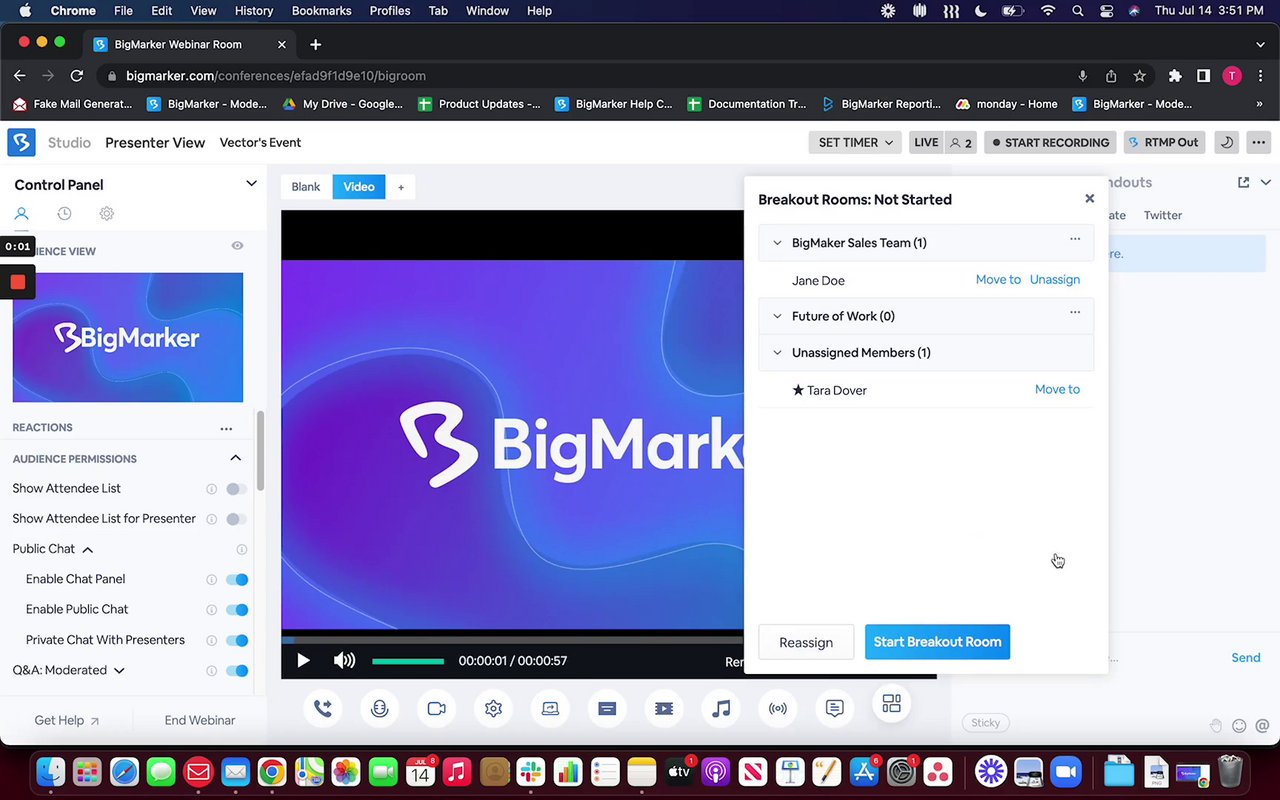This screenshot has width=1280, height=800.
Task: Toggle Audience View eye icon
Action: [237, 246]
